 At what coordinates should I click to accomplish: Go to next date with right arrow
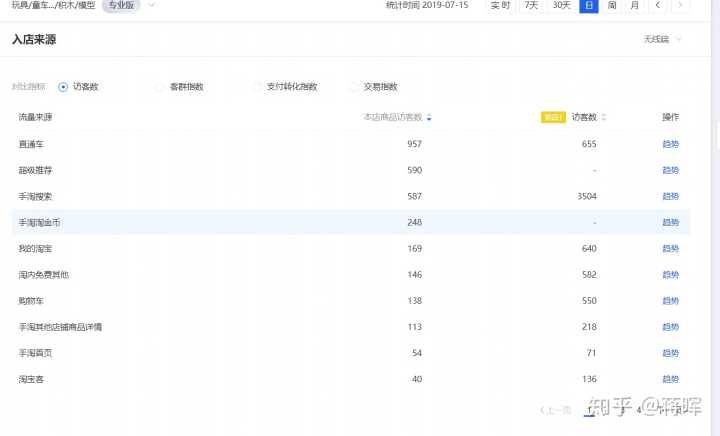tap(681, 6)
